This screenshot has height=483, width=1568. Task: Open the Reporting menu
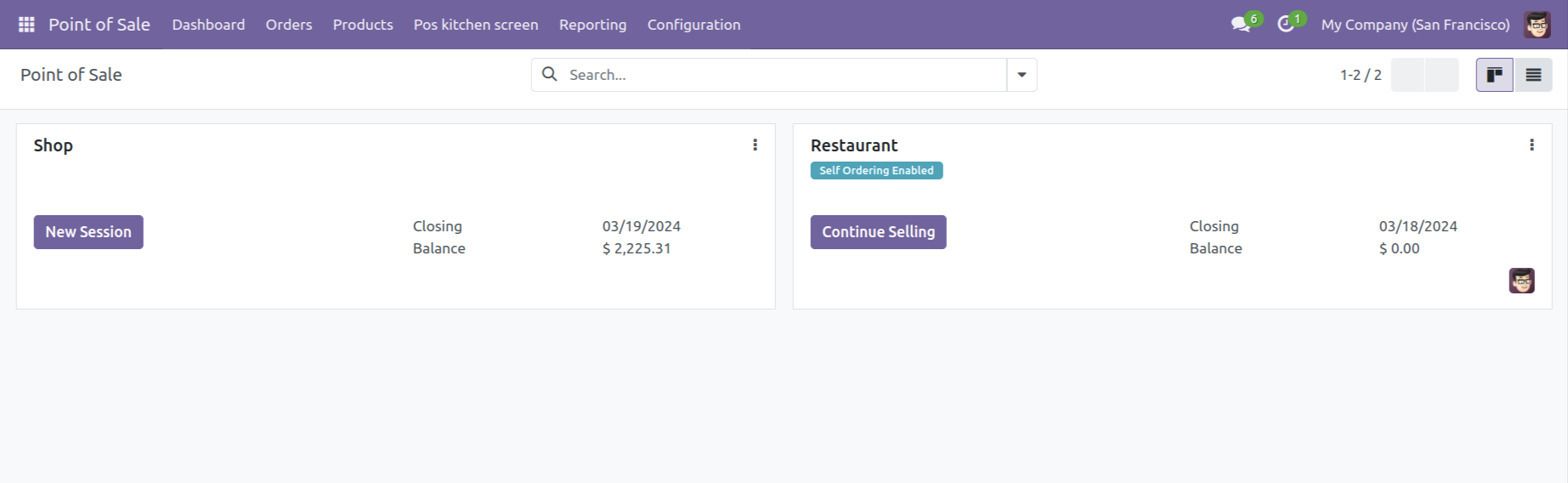(592, 25)
